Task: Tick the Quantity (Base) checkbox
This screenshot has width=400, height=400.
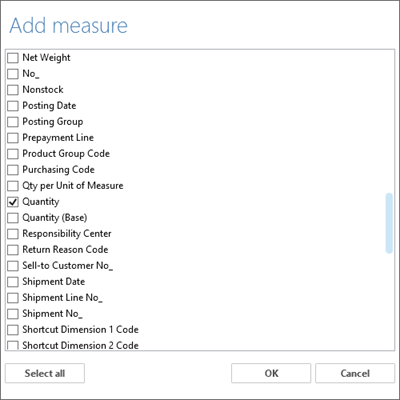Action: pos(13,218)
